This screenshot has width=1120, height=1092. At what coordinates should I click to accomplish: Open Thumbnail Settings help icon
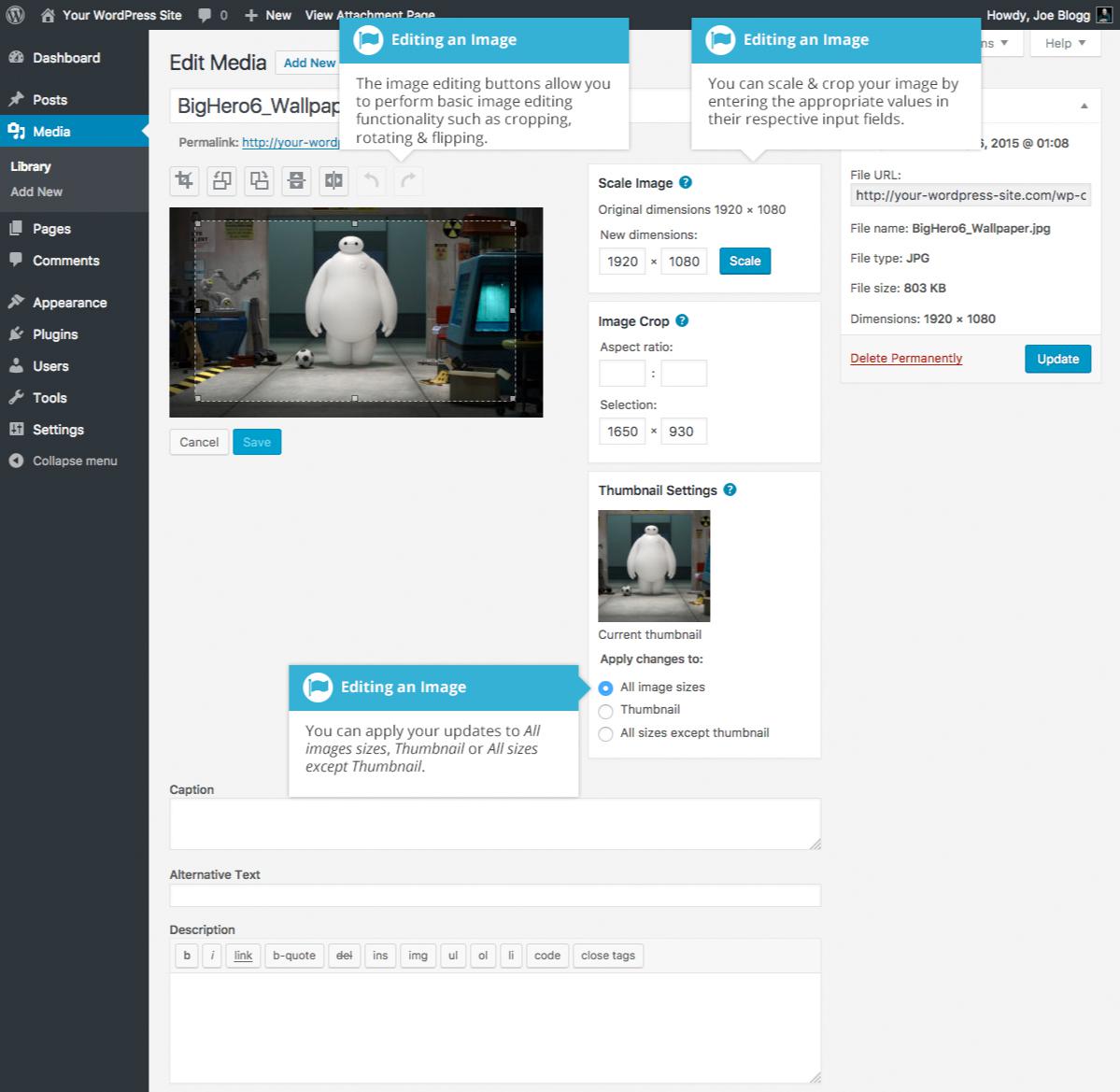click(730, 489)
